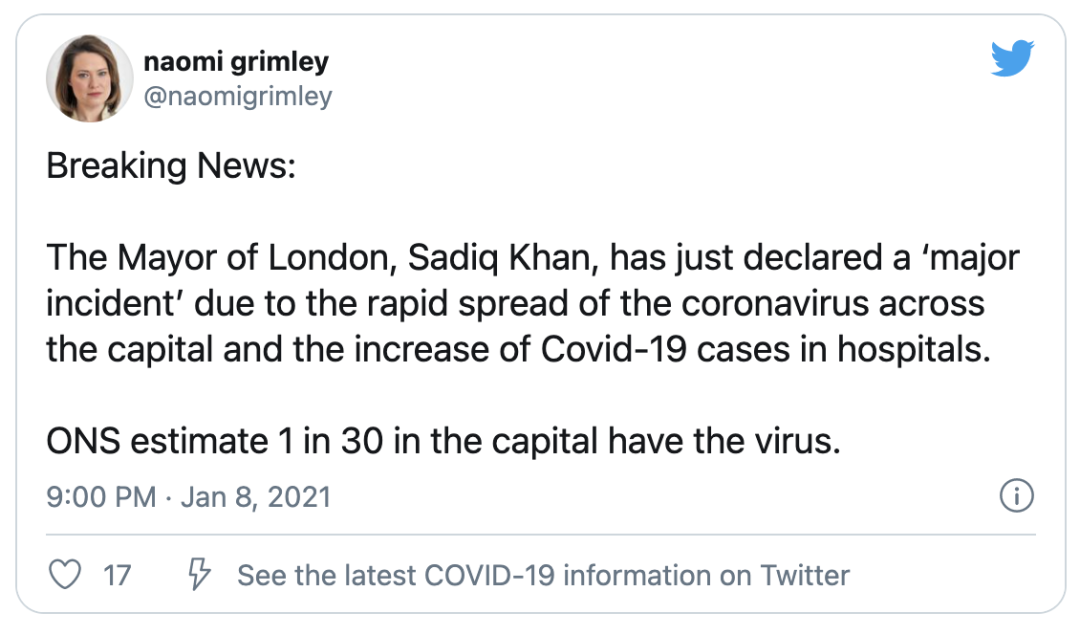Click the like count 17

point(117,575)
